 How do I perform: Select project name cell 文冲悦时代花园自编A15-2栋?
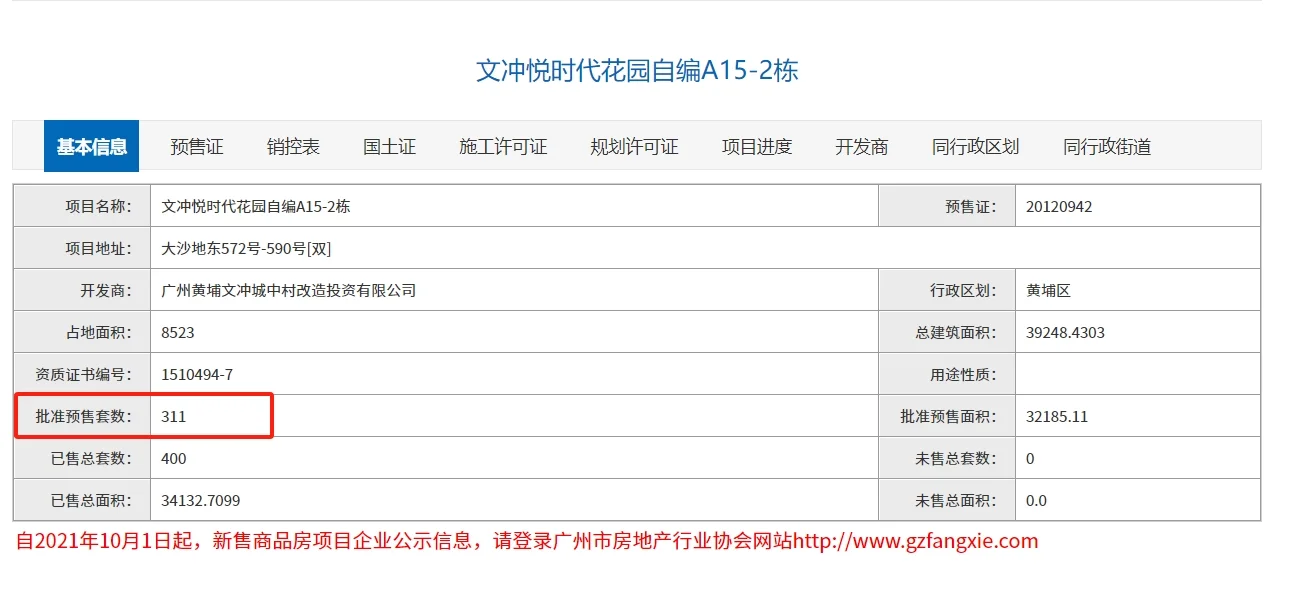256,207
